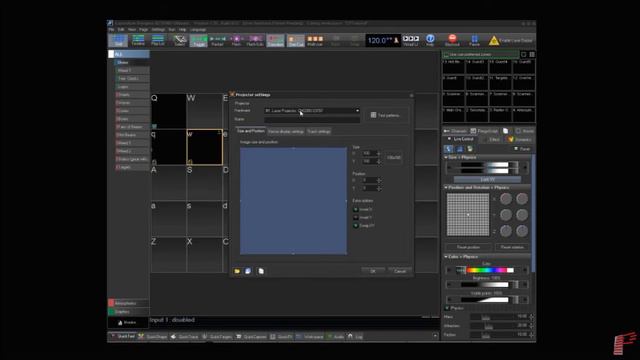Open the File menu

coord(111,29)
